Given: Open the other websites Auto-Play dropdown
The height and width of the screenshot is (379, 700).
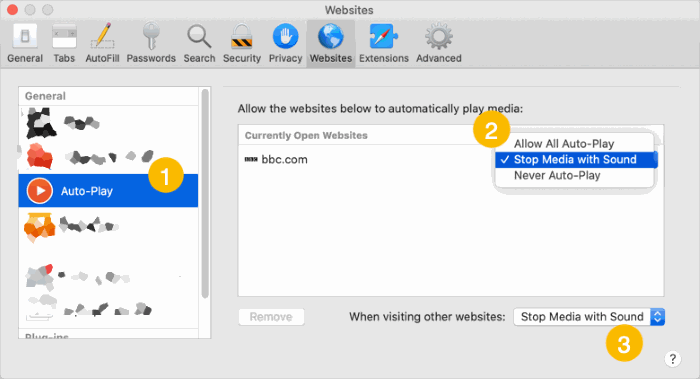Looking at the screenshot, I should [x=589, y=317].
